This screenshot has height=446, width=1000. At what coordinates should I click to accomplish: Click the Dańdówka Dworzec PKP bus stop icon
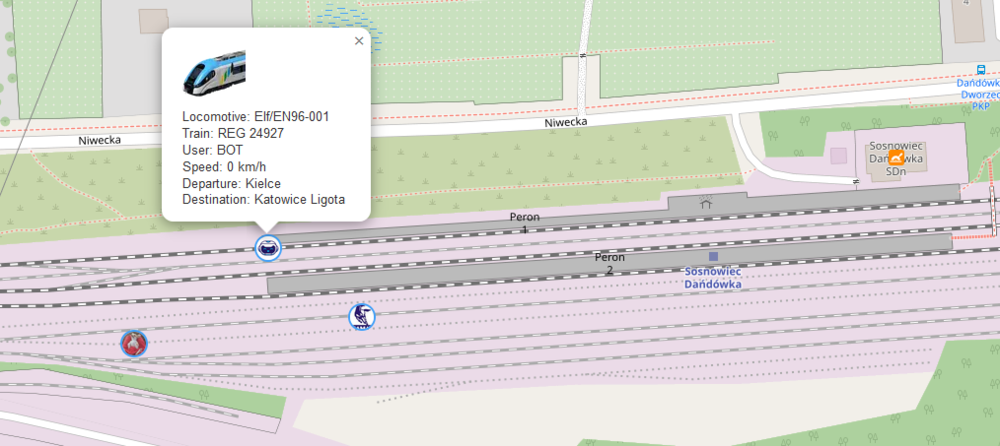980,70
